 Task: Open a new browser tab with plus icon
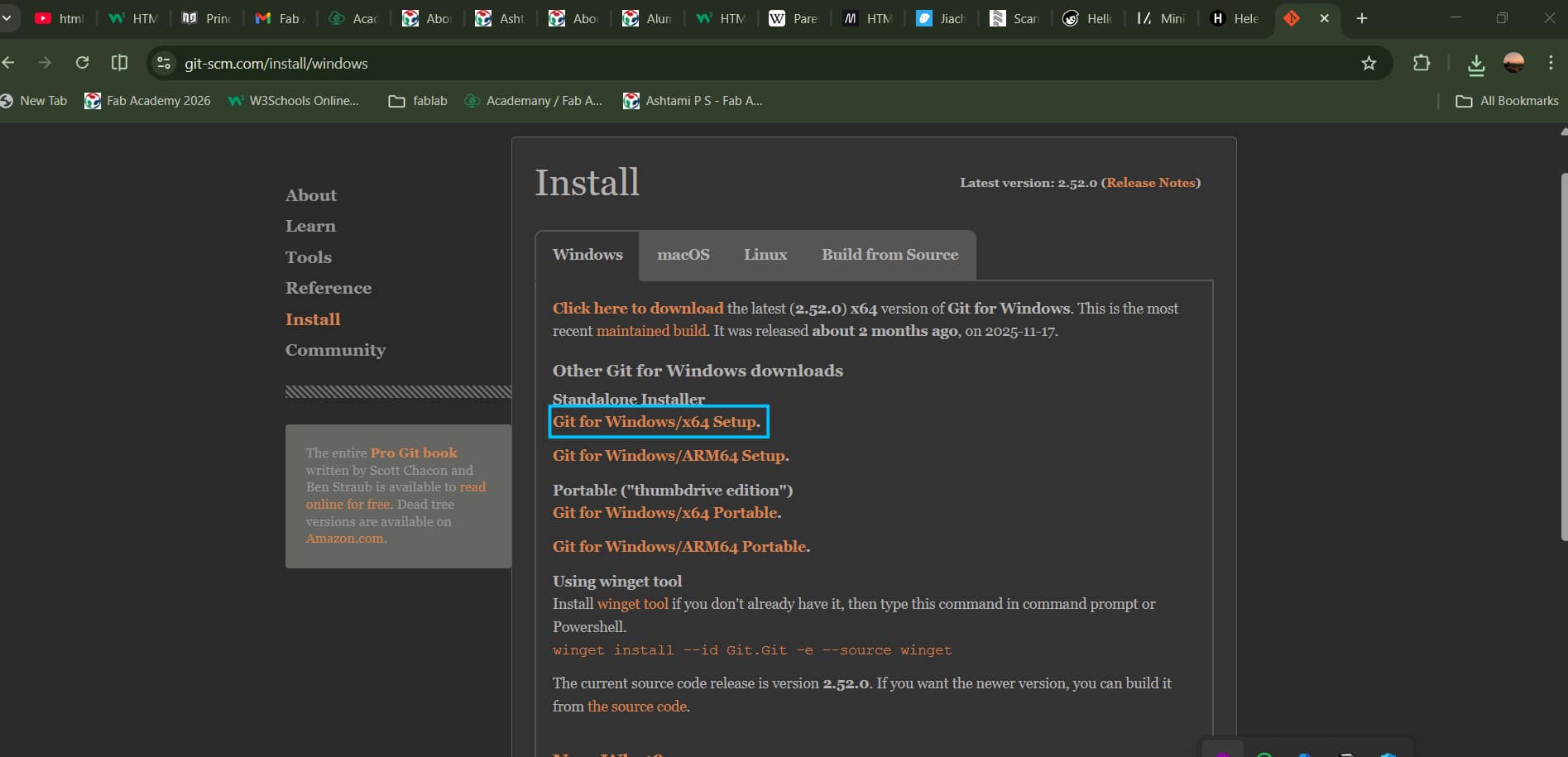pos(1362,18)
